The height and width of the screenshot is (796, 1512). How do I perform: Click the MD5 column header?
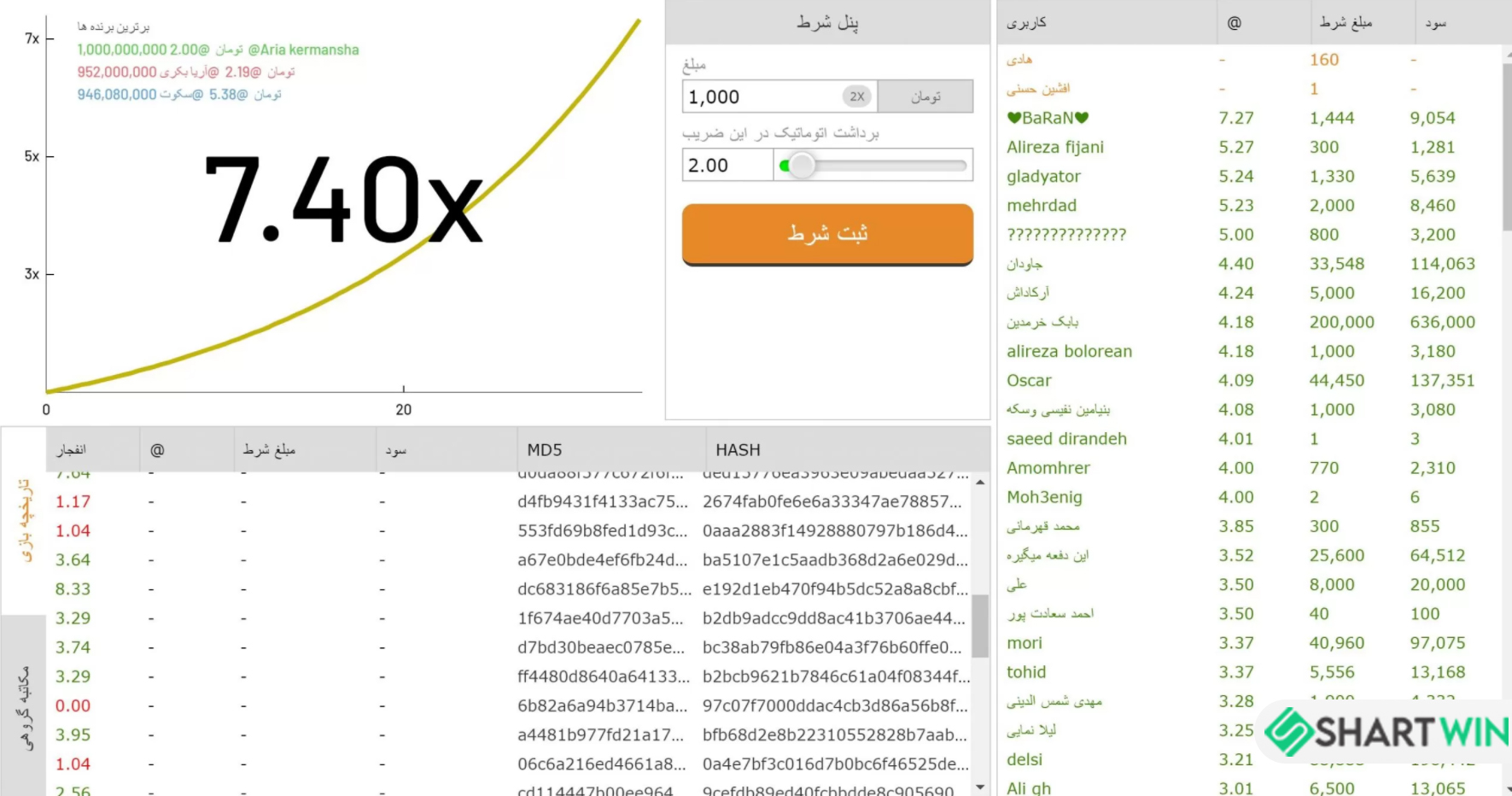pos(545,450)
